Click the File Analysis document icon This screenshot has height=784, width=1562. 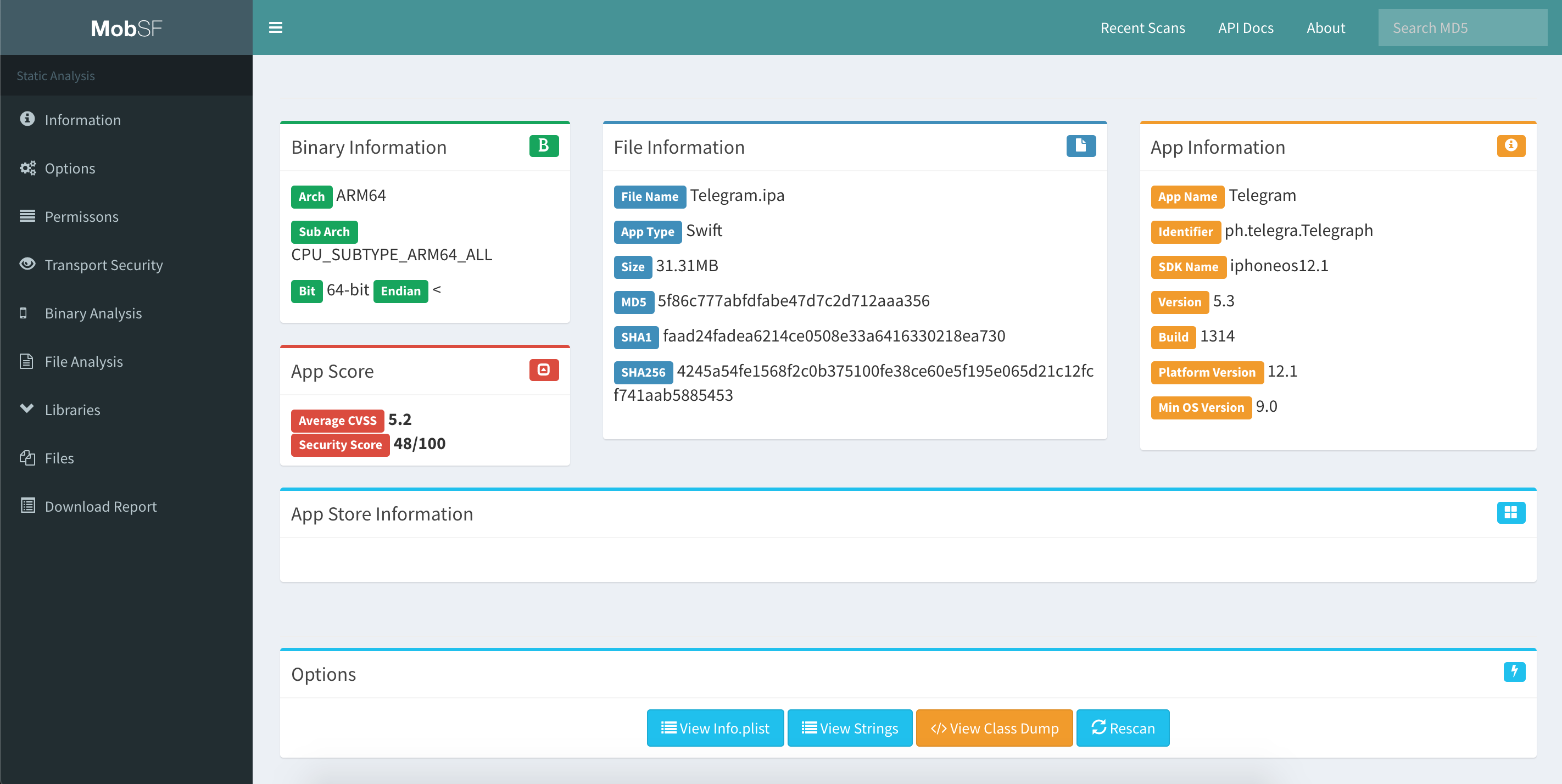point(26,361)
